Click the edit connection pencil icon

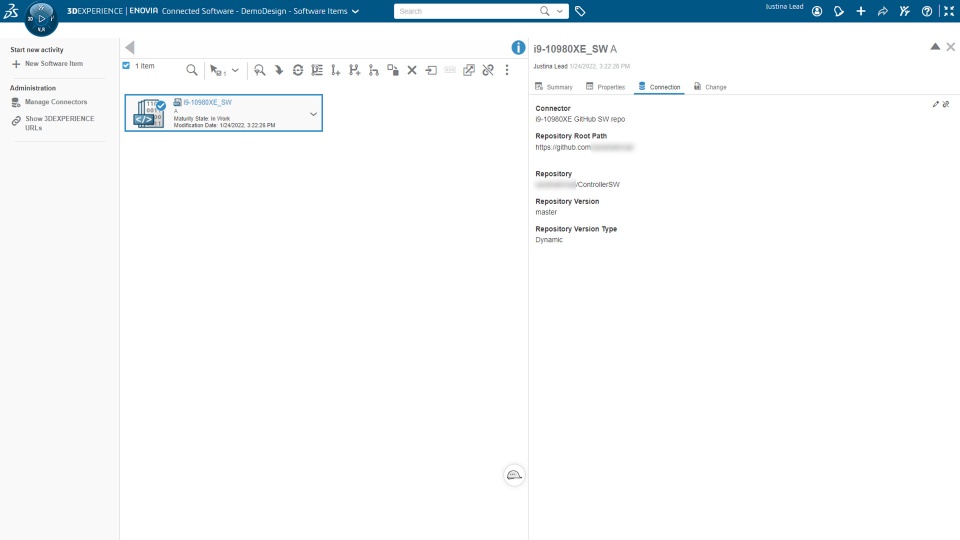click(x=936, y=104)
